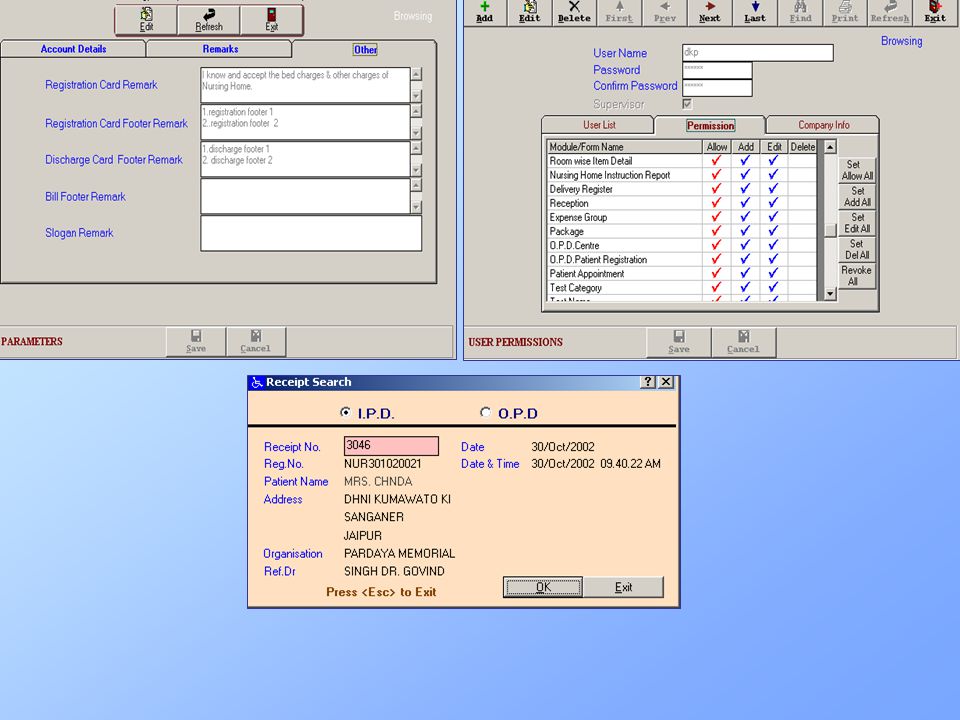Click Delete in User Permissions toolbar
Viewport: 960px width, 720px height.
tap(574, 12)
